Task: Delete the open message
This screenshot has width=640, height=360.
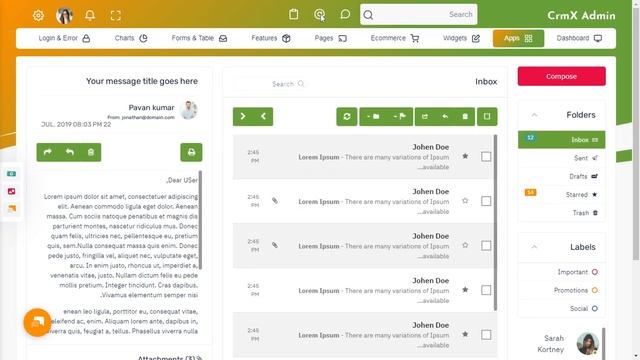Action: point(91,152)
